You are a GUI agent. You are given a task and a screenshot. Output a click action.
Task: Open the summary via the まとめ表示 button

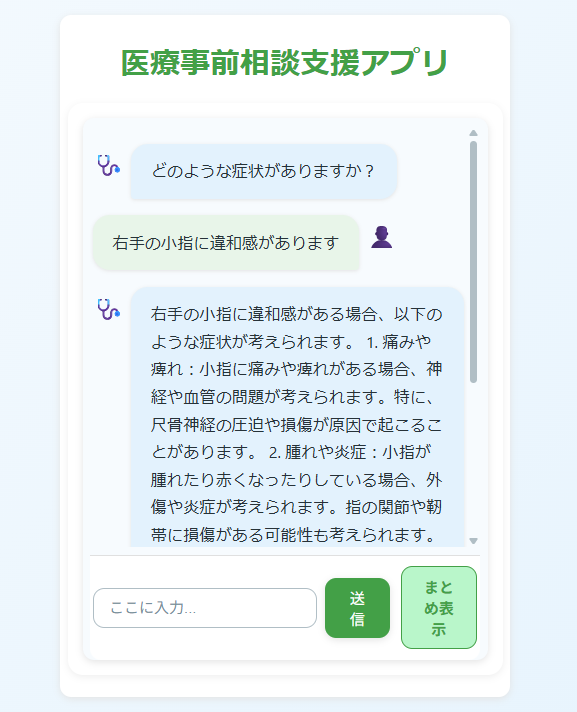point(439,608)
